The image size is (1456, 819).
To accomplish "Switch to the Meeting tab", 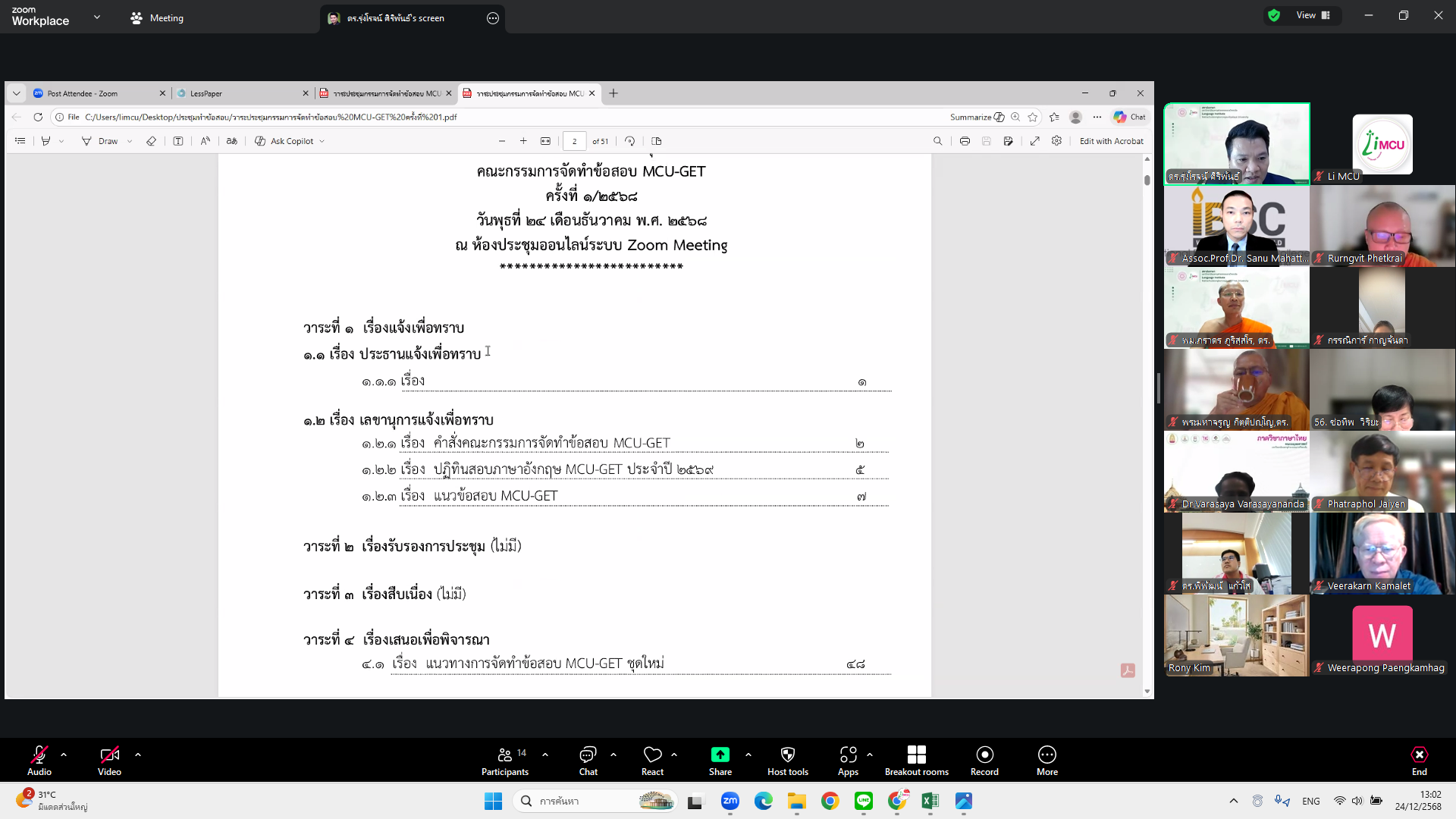I will pyautogui.click(x=157, y=18).
